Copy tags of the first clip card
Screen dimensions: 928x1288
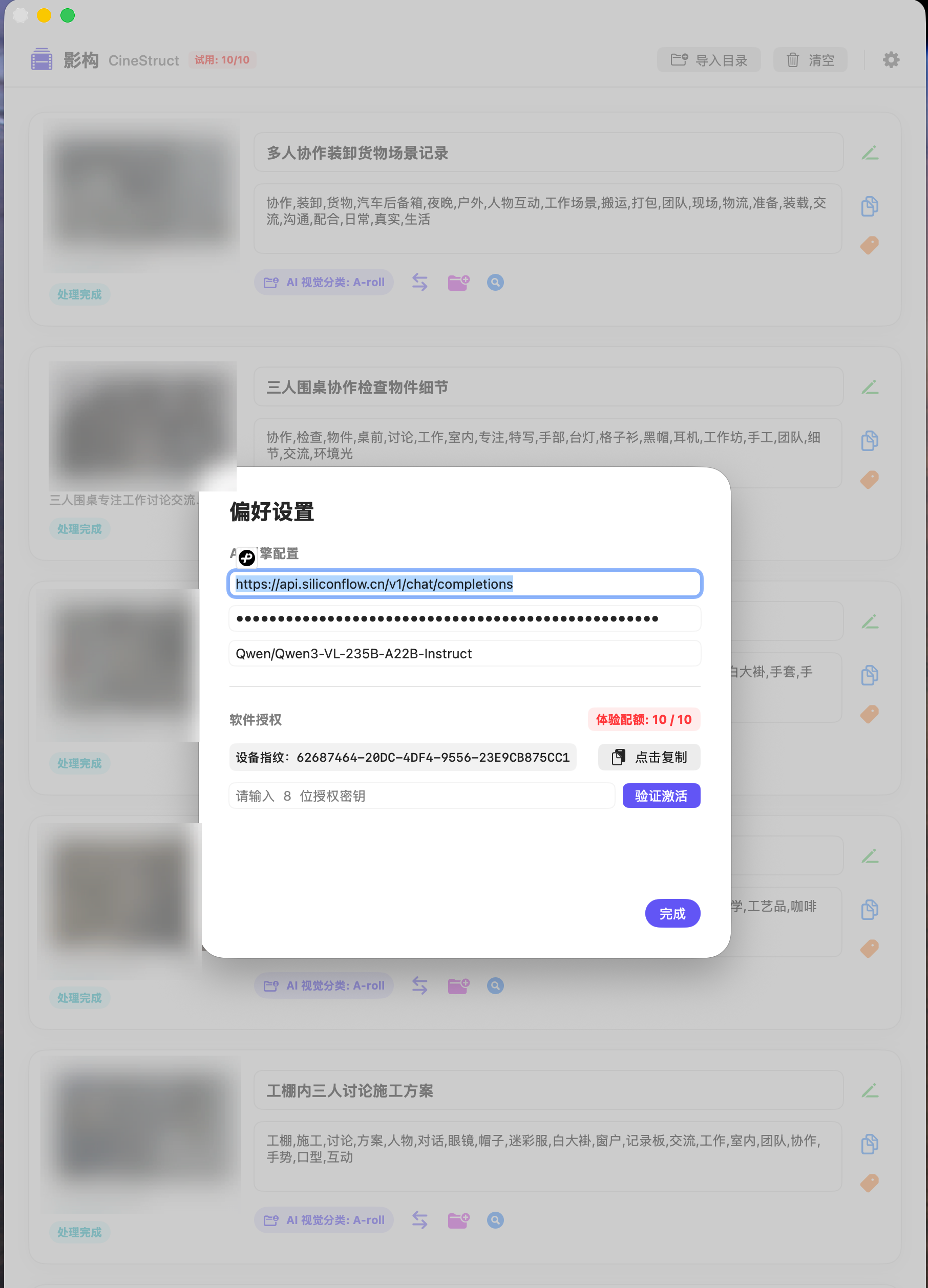(870, 206)
